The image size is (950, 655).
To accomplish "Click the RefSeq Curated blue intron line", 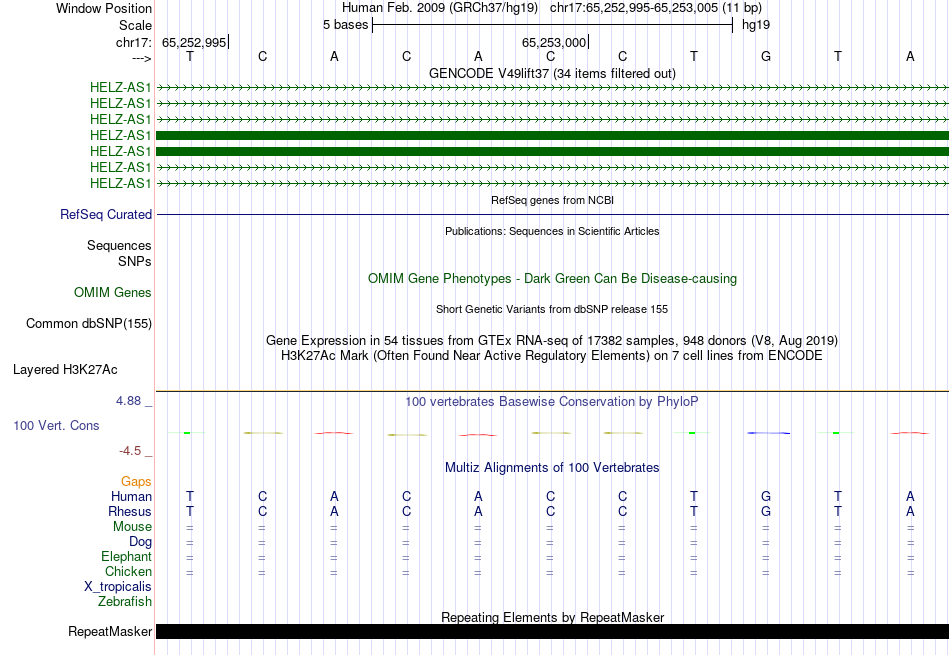I will (552, 214).
